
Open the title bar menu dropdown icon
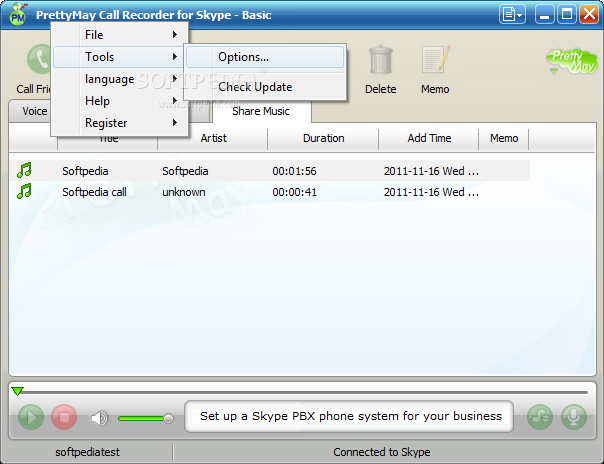512,15
